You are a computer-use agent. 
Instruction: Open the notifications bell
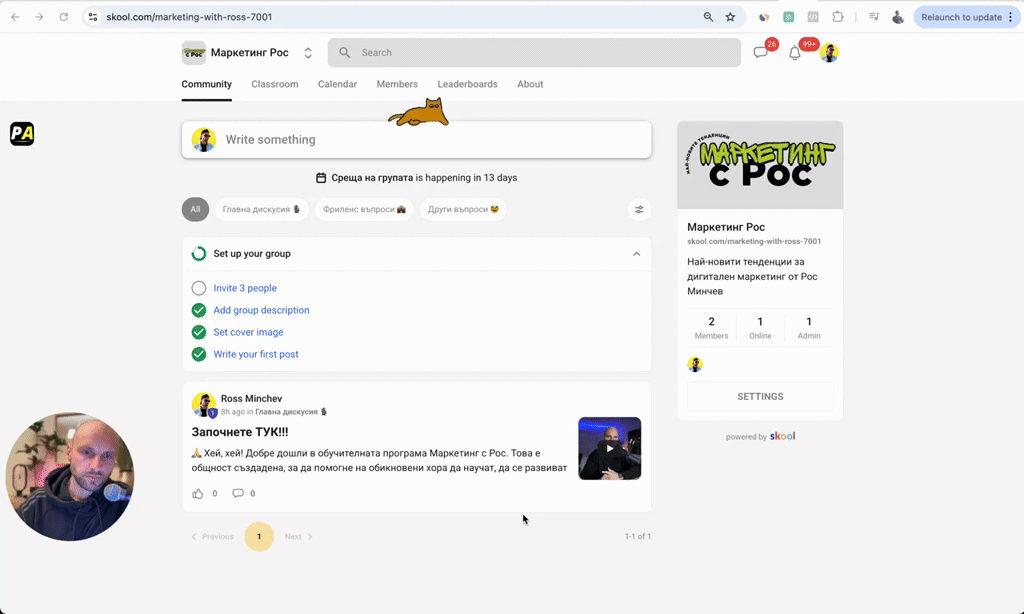(x=794, y=53)
